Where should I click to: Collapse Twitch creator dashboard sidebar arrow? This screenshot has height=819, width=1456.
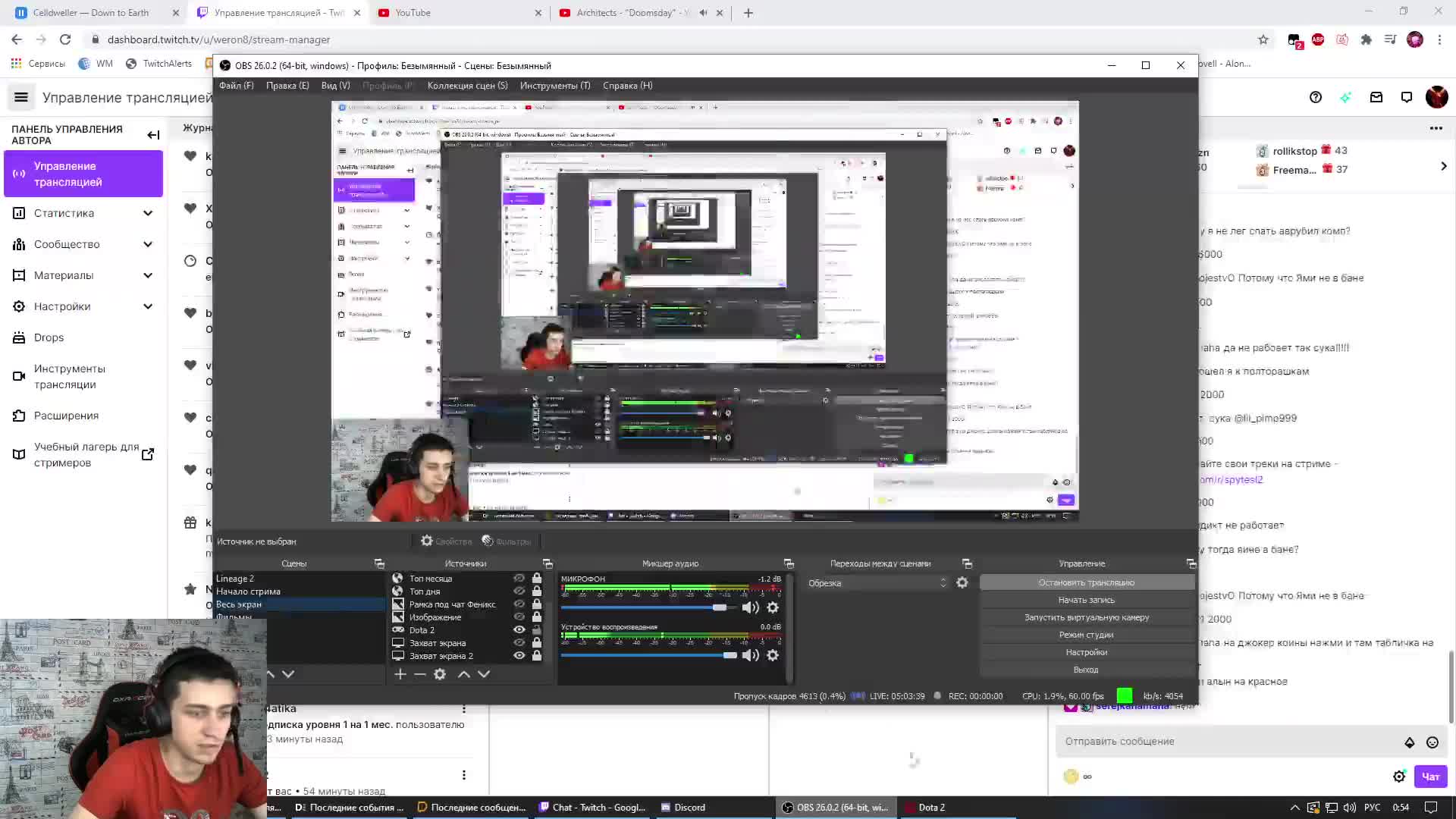pyautogui.click(x=153, y=135)
